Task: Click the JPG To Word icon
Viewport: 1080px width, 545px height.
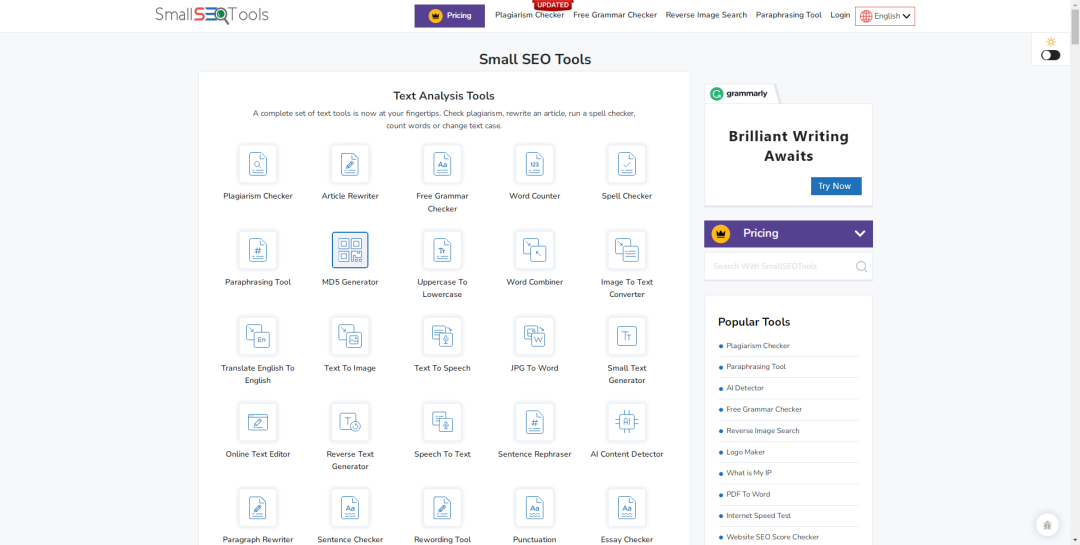Action: 534,336
